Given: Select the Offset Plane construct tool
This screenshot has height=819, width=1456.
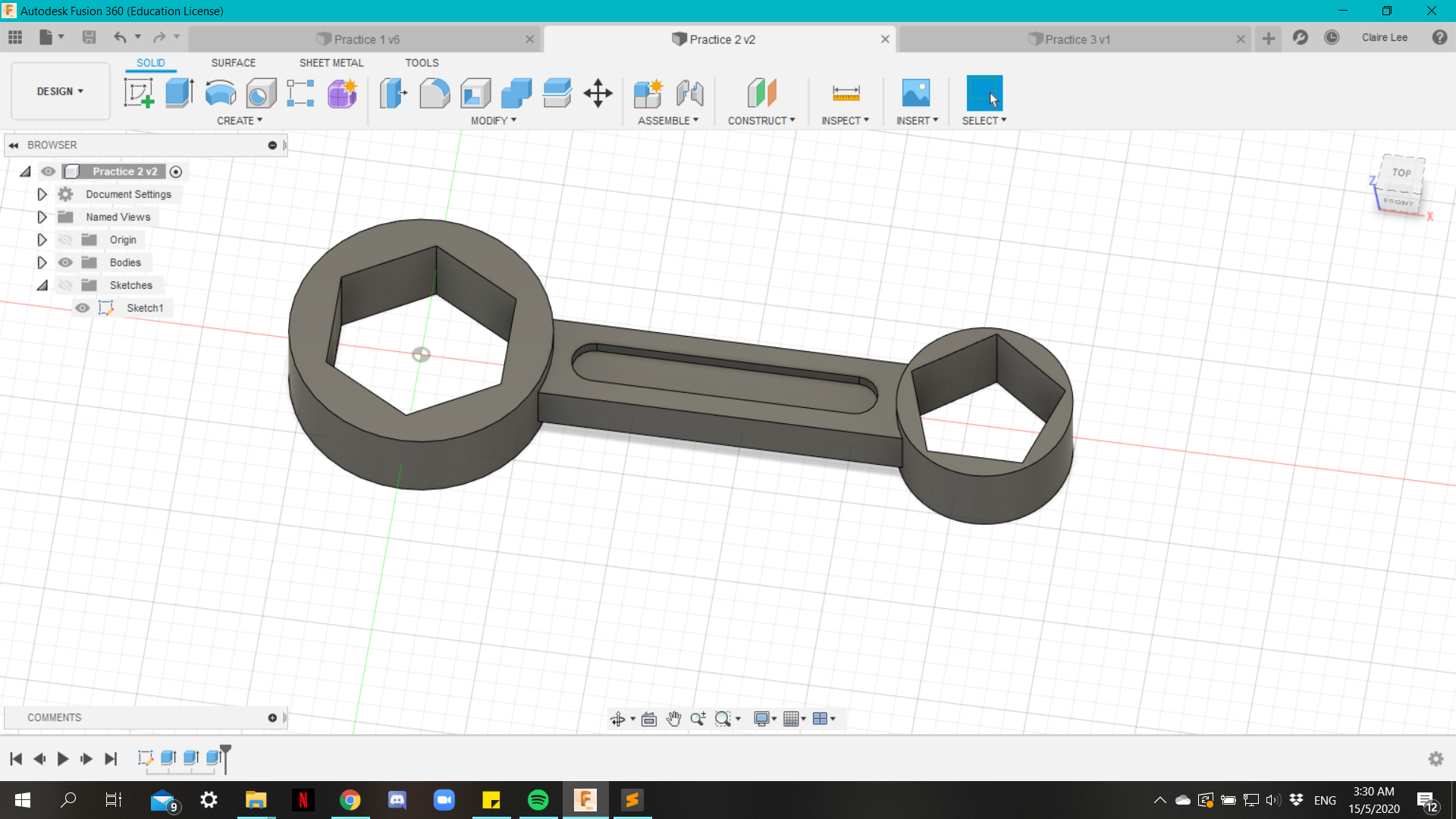Looking at the screenshot, I should coord(761,93).
